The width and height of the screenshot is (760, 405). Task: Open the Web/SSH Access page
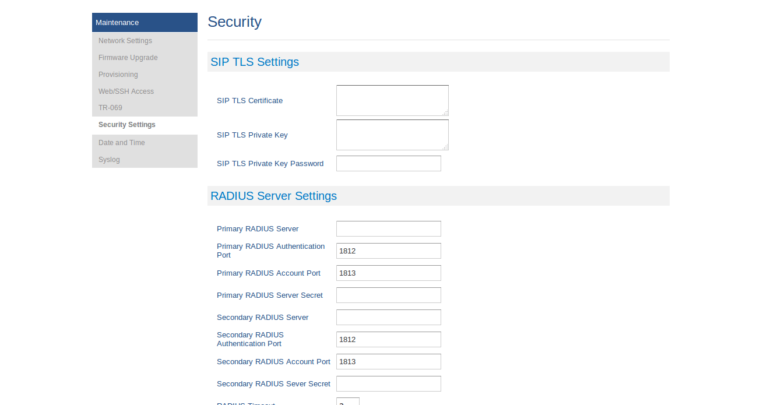click(x=126, y=91)
